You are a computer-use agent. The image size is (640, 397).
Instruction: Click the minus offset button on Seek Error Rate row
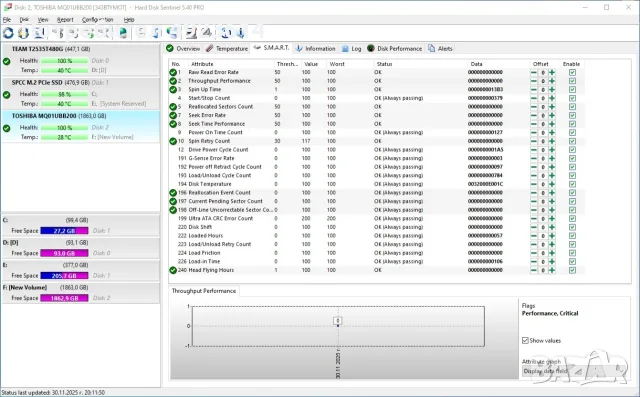pyautogui.click(x=534, y=115)
